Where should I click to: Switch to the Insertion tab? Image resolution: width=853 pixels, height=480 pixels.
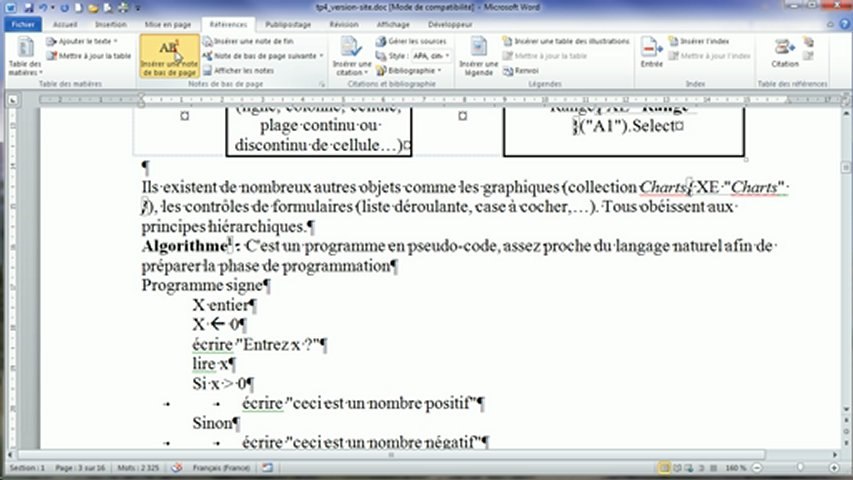(110, 24)
